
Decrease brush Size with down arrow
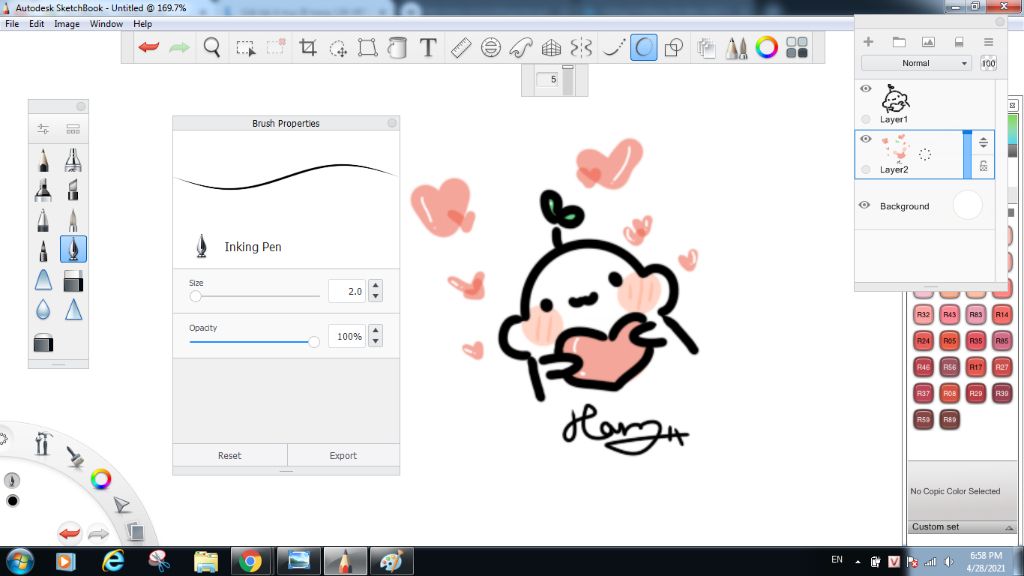coord(375,296)
